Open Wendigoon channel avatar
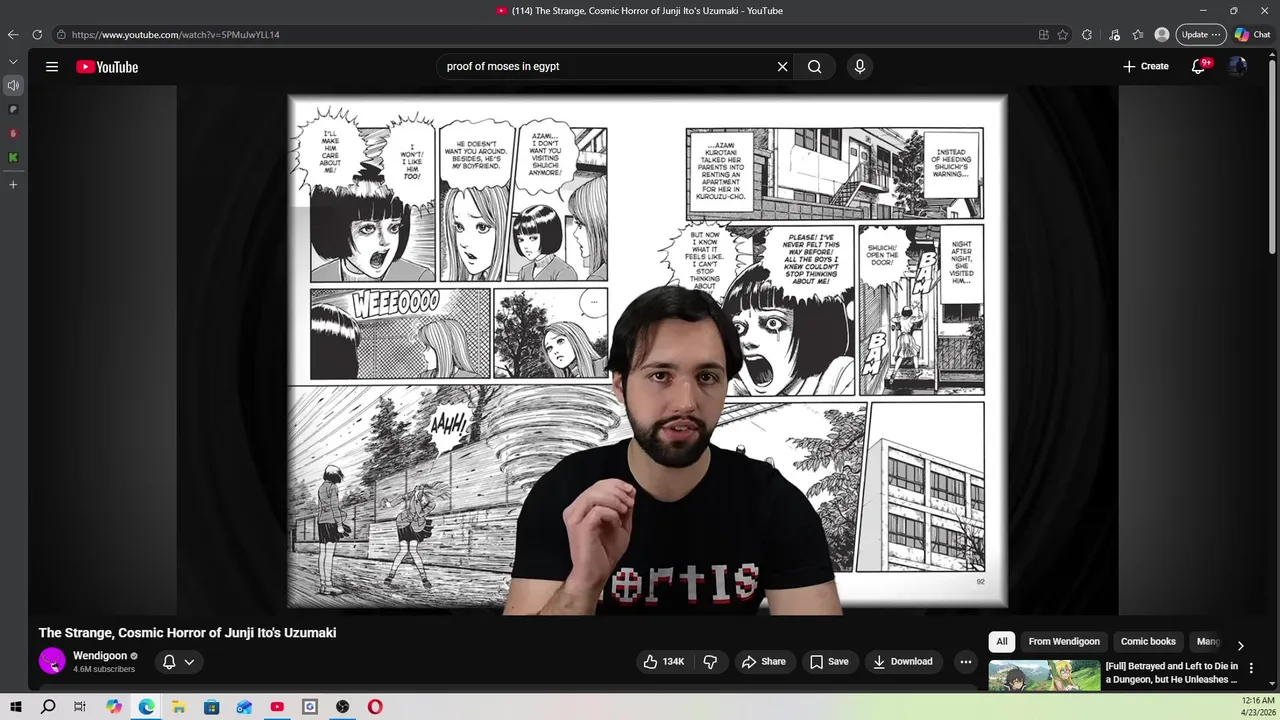 coord(52,661)
